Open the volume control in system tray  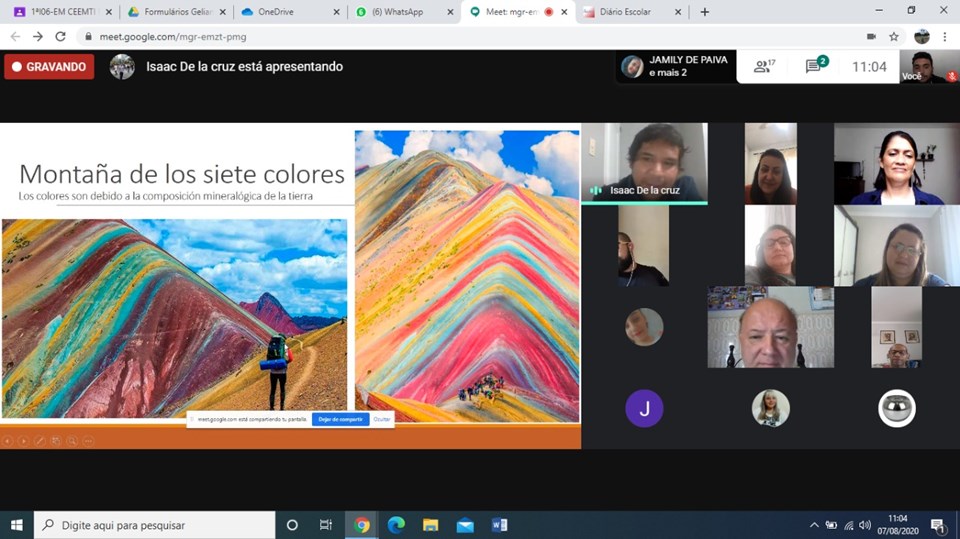tap(864, 525)
